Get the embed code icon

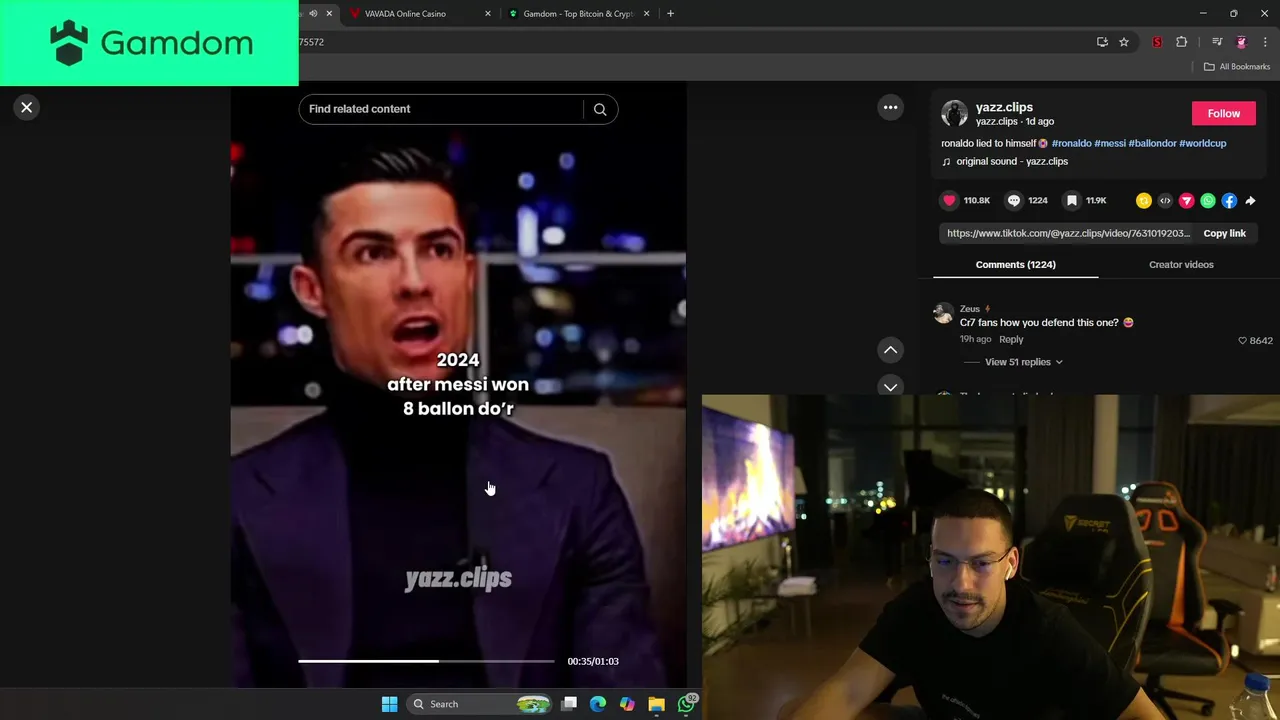pyautogui.click(x=1165, y=201)
